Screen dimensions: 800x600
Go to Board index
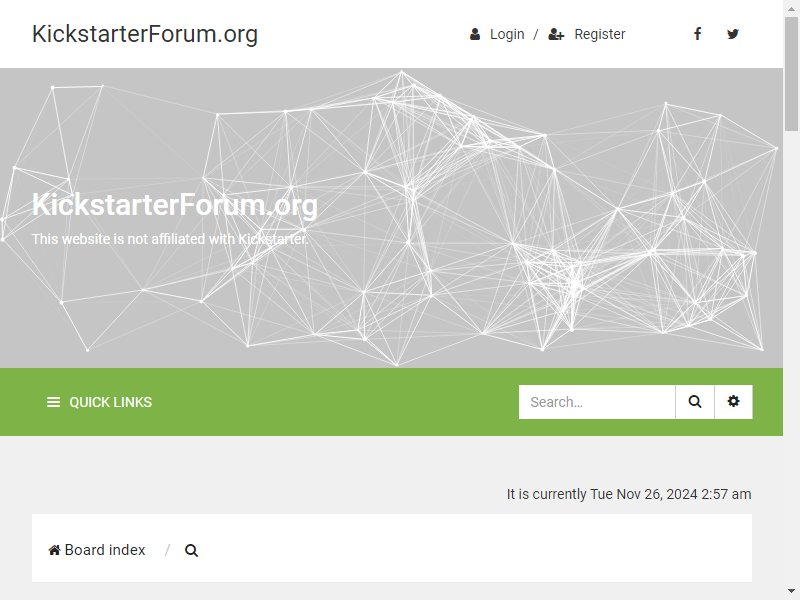[x=105, y=550]
